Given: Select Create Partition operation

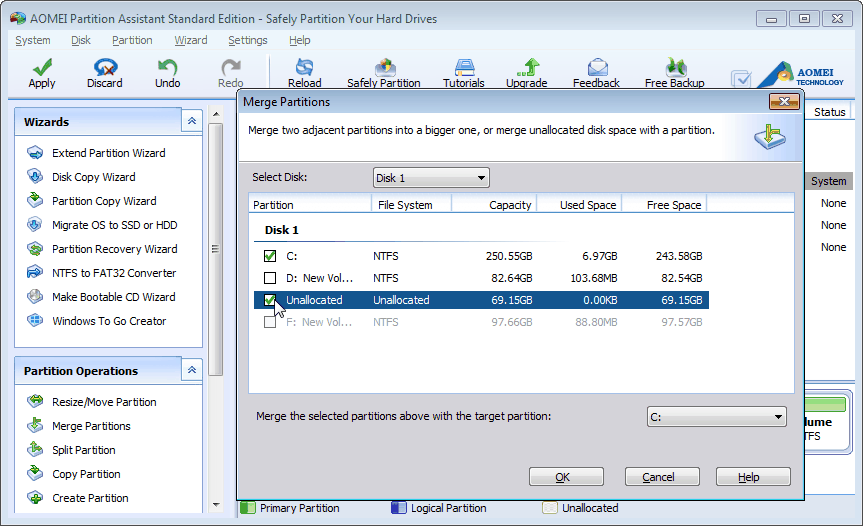Looking at the screenshot, I should pos(90,498).
